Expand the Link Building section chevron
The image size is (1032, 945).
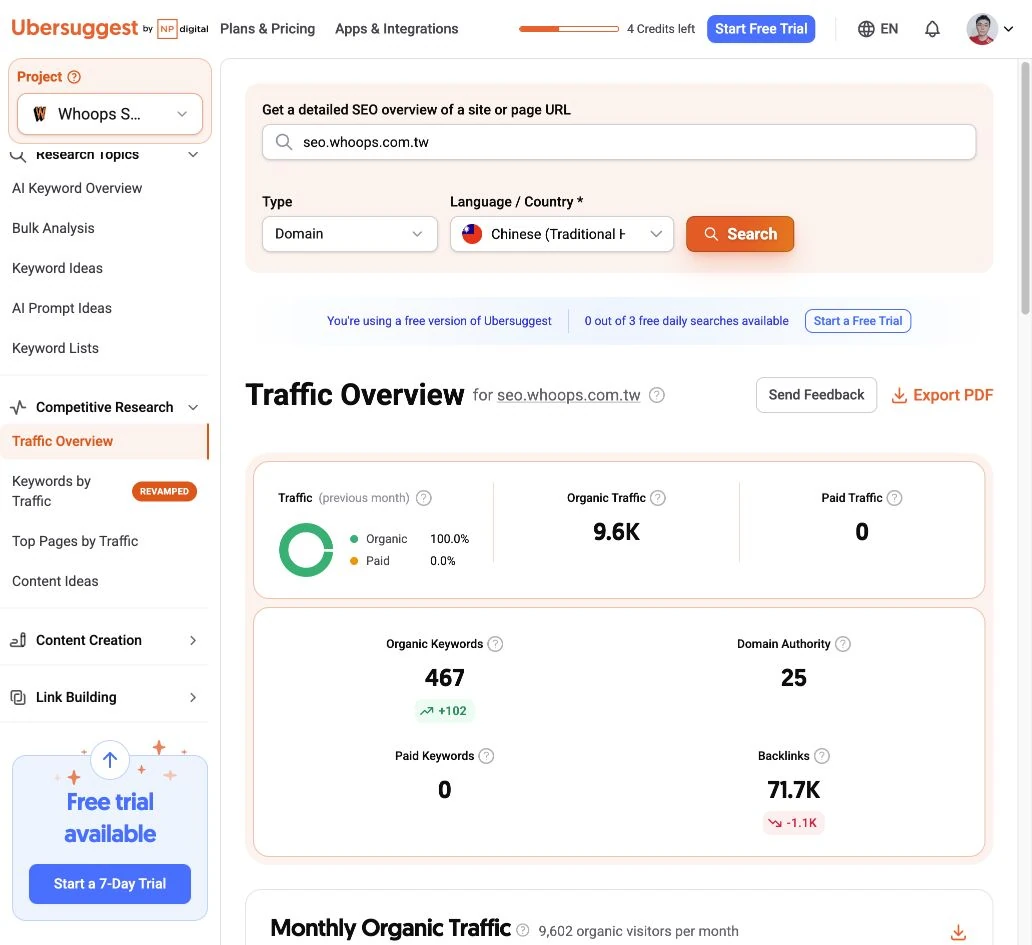click(x=193, y=697)
